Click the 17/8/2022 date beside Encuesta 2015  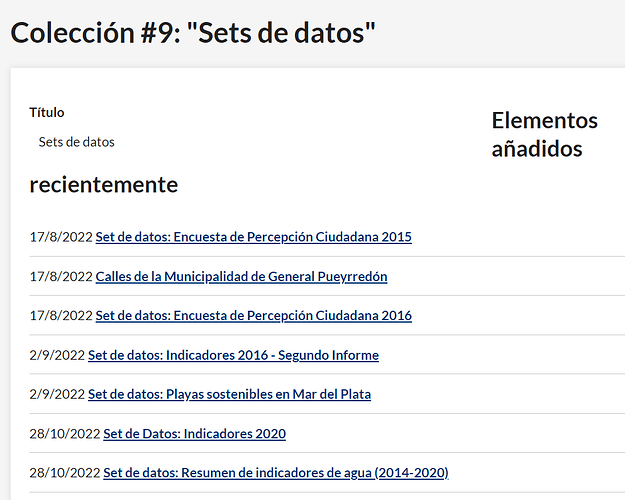tap(61, 237)
